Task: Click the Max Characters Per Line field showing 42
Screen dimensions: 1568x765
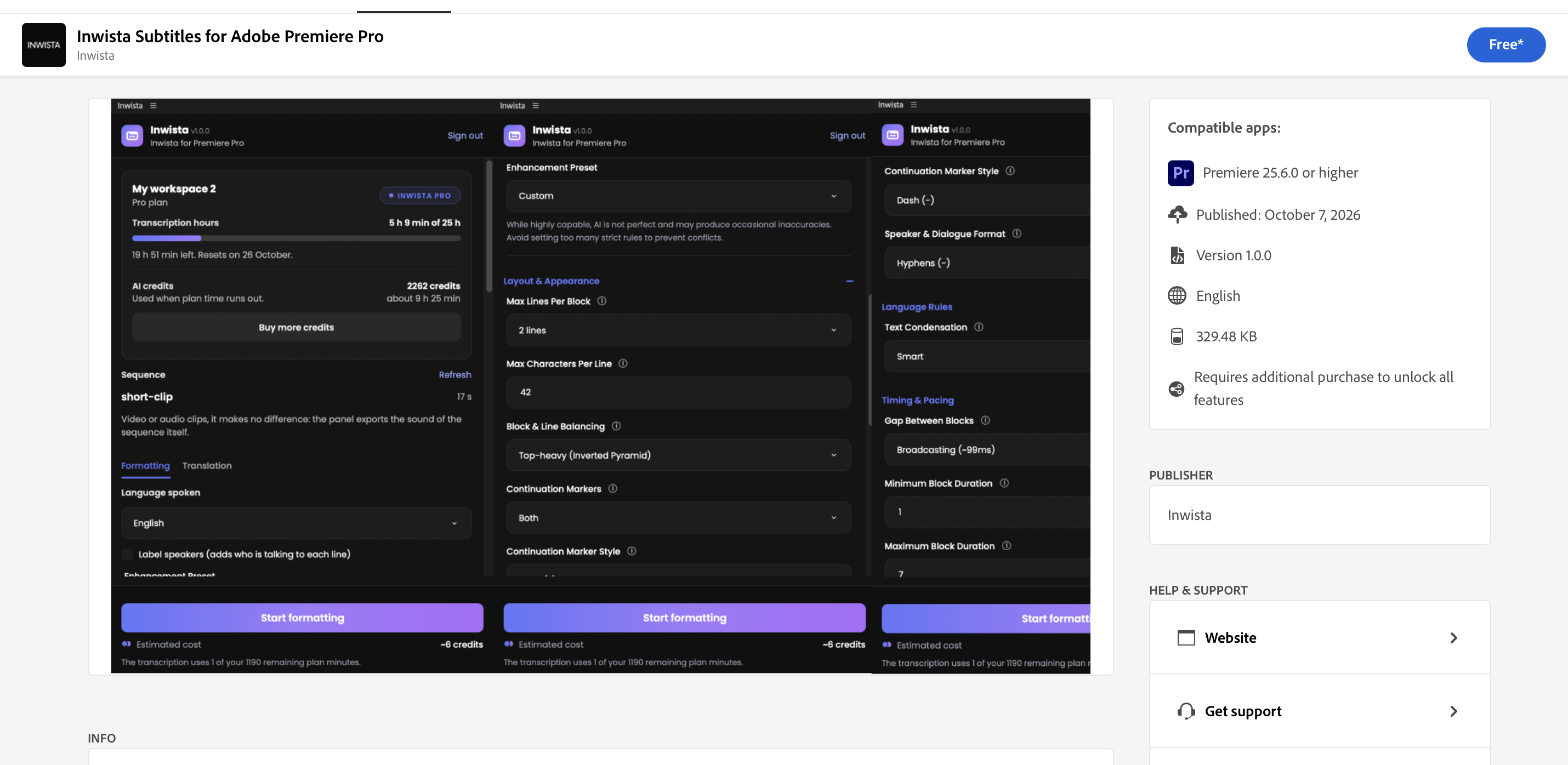Action: [678, 392]
